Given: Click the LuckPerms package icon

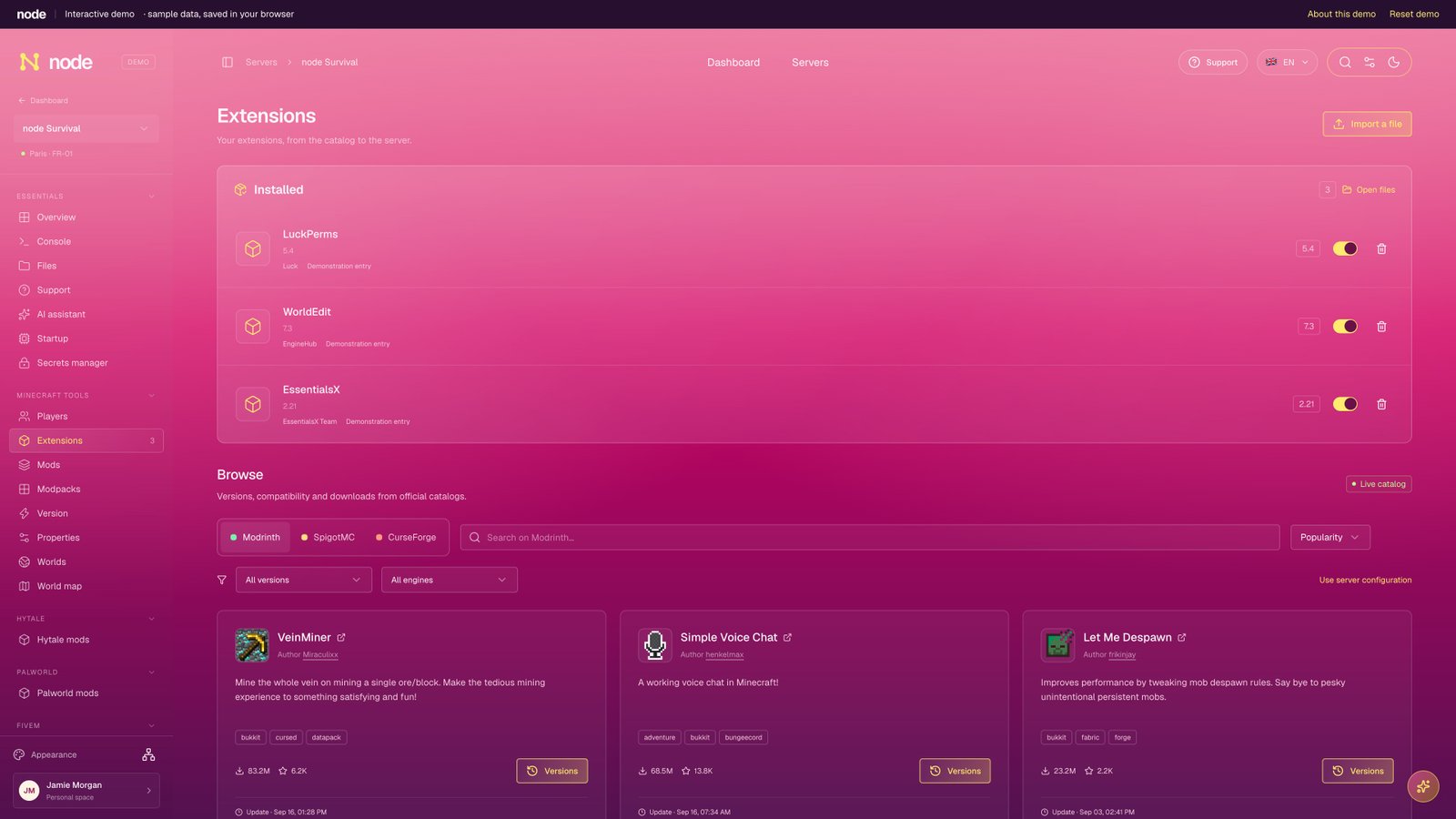Looking at the screenshot, I should coord(253,248).
